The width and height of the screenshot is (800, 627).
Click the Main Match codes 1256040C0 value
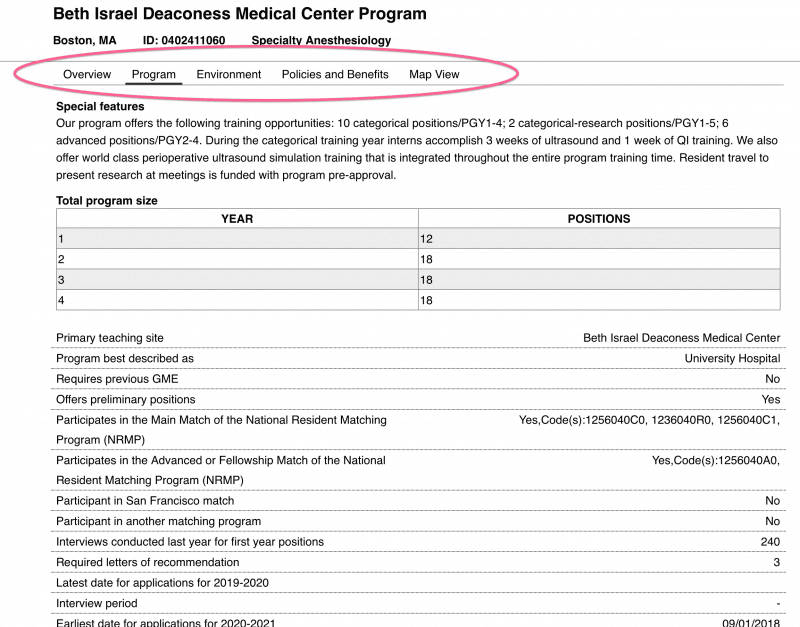click(649, 420)
